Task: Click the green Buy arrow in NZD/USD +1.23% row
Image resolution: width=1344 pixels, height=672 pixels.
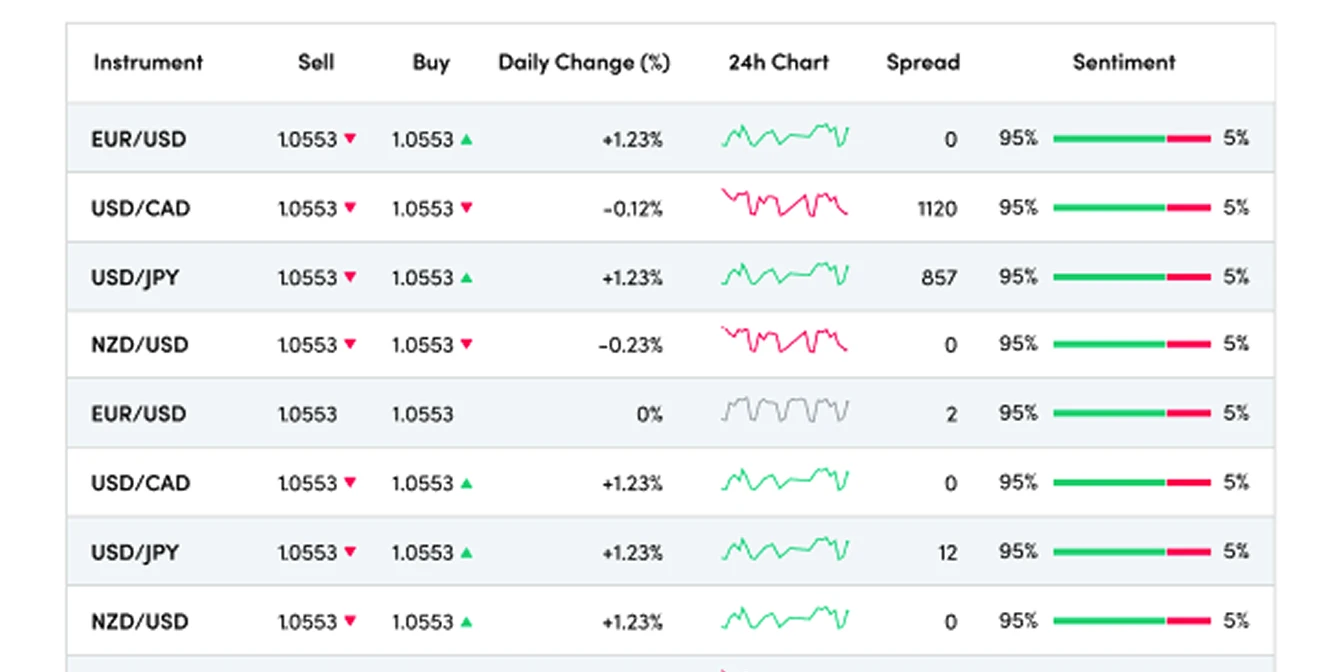Action: (x=466, y=622)
